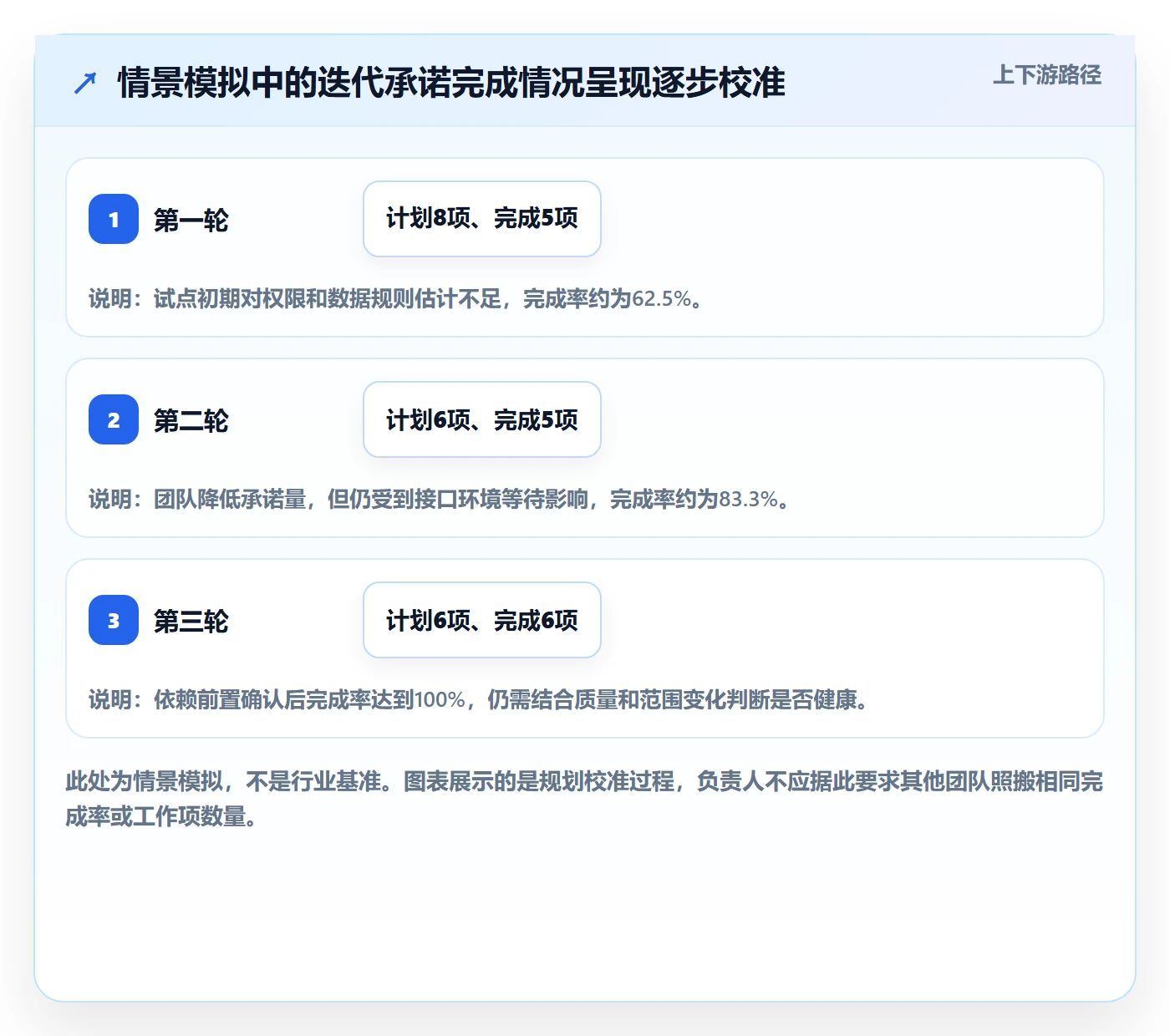Click the 计划6项、完成5项 pill
Viewport: 1170px width, 1036px height.
(482, 419)
